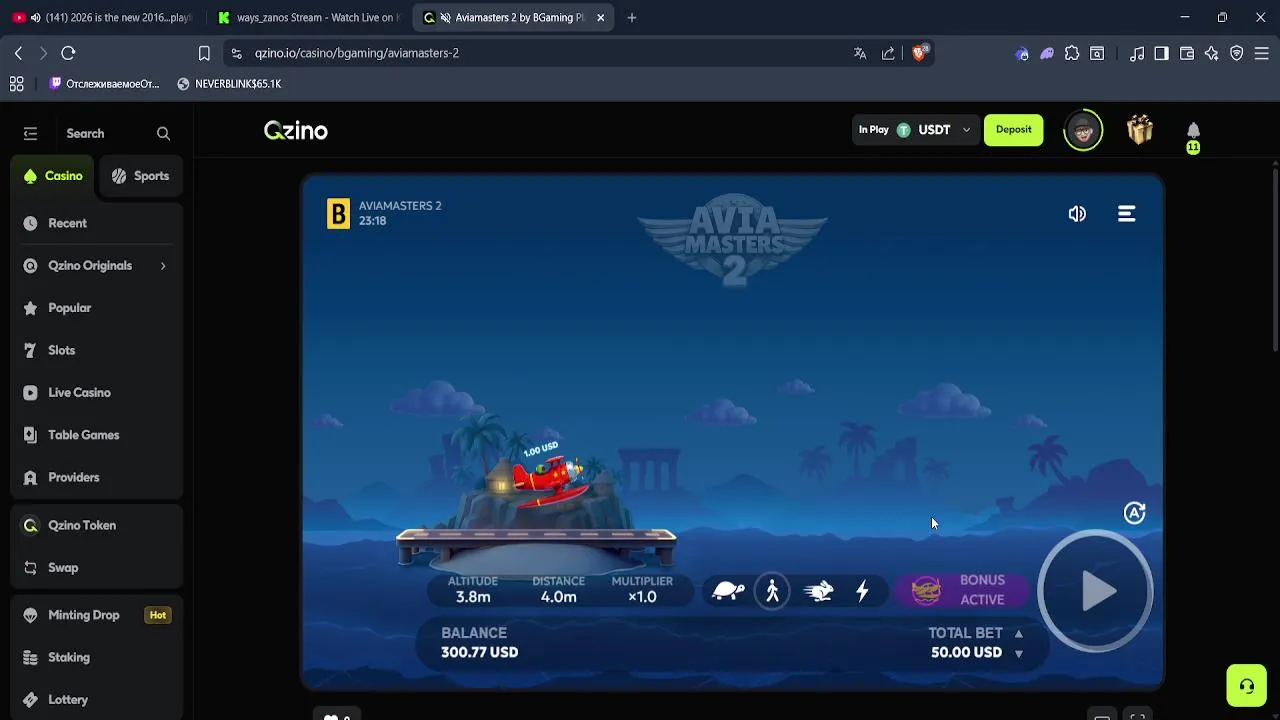Open the browser main menu
1280x720 pixels.
[x=1261, y=53]
